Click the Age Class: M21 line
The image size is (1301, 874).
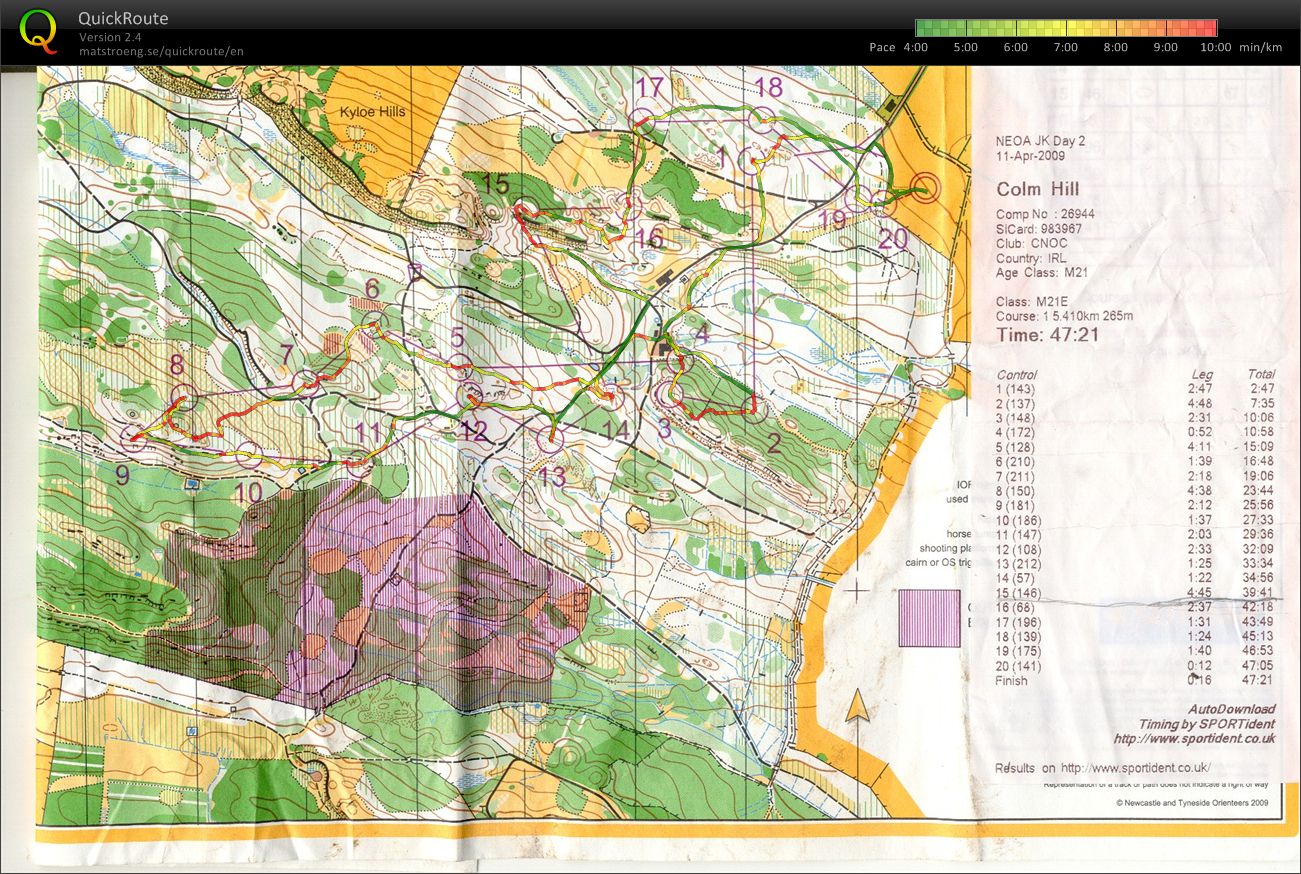pyautogui.click(x=1040, y=272)
